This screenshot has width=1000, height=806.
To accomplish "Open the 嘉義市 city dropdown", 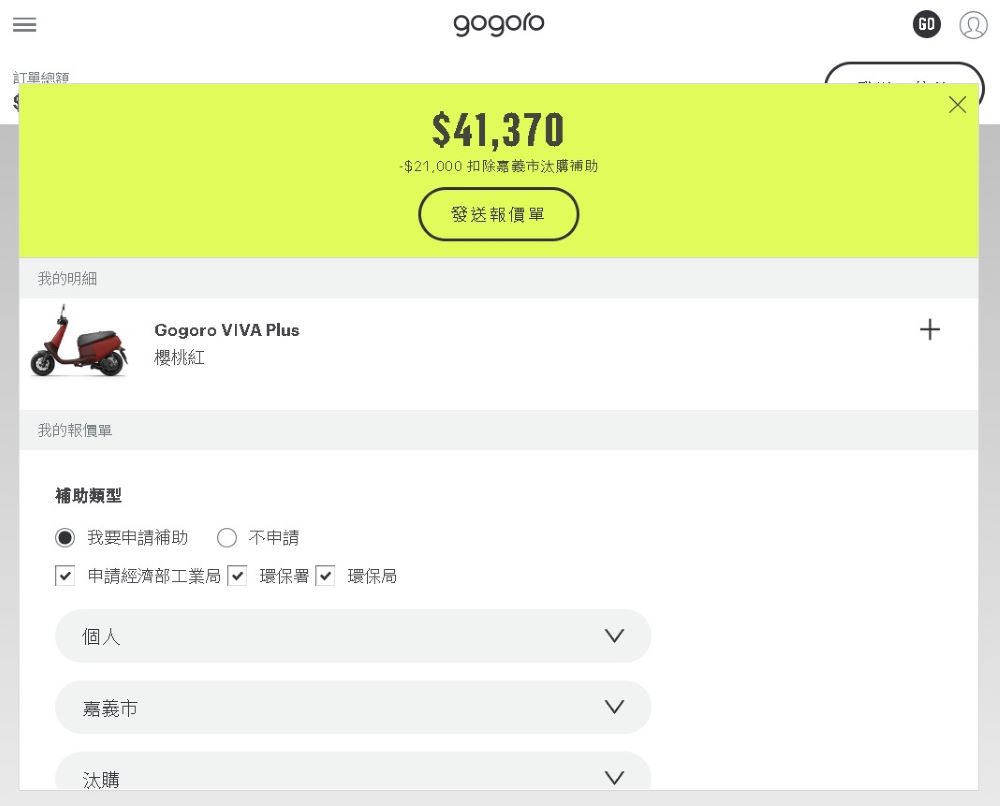I will pyautogui.click(x=353, y=708).
